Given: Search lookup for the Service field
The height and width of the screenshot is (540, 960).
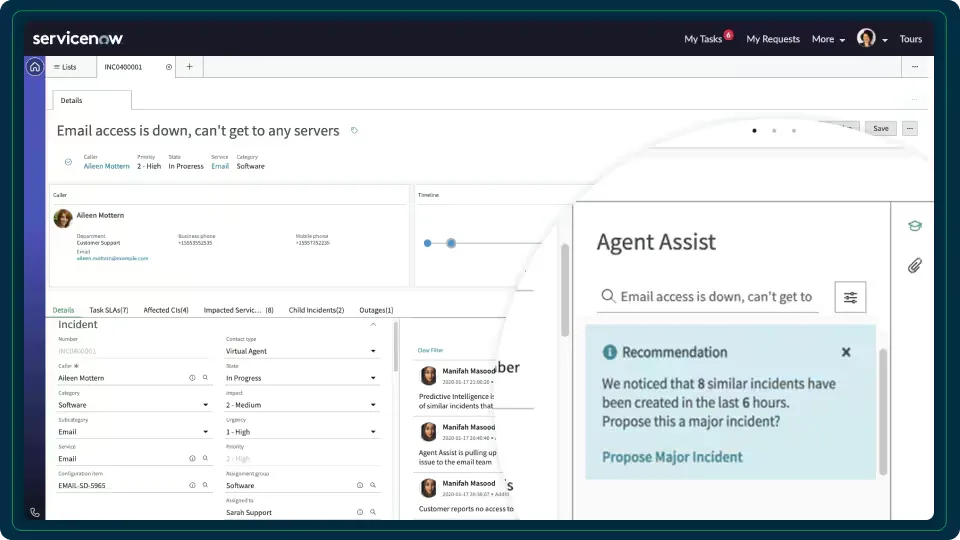Looking at the screenshot, I should 205,459.
